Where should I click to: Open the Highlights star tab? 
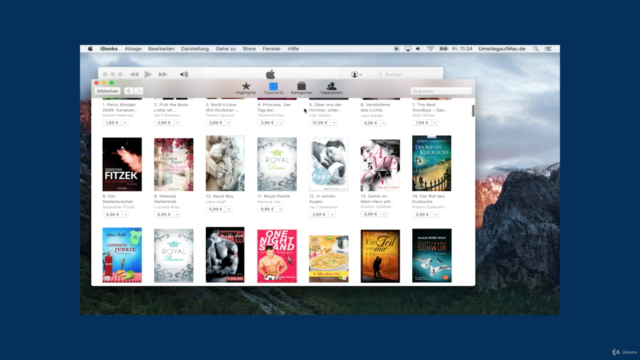246,88
